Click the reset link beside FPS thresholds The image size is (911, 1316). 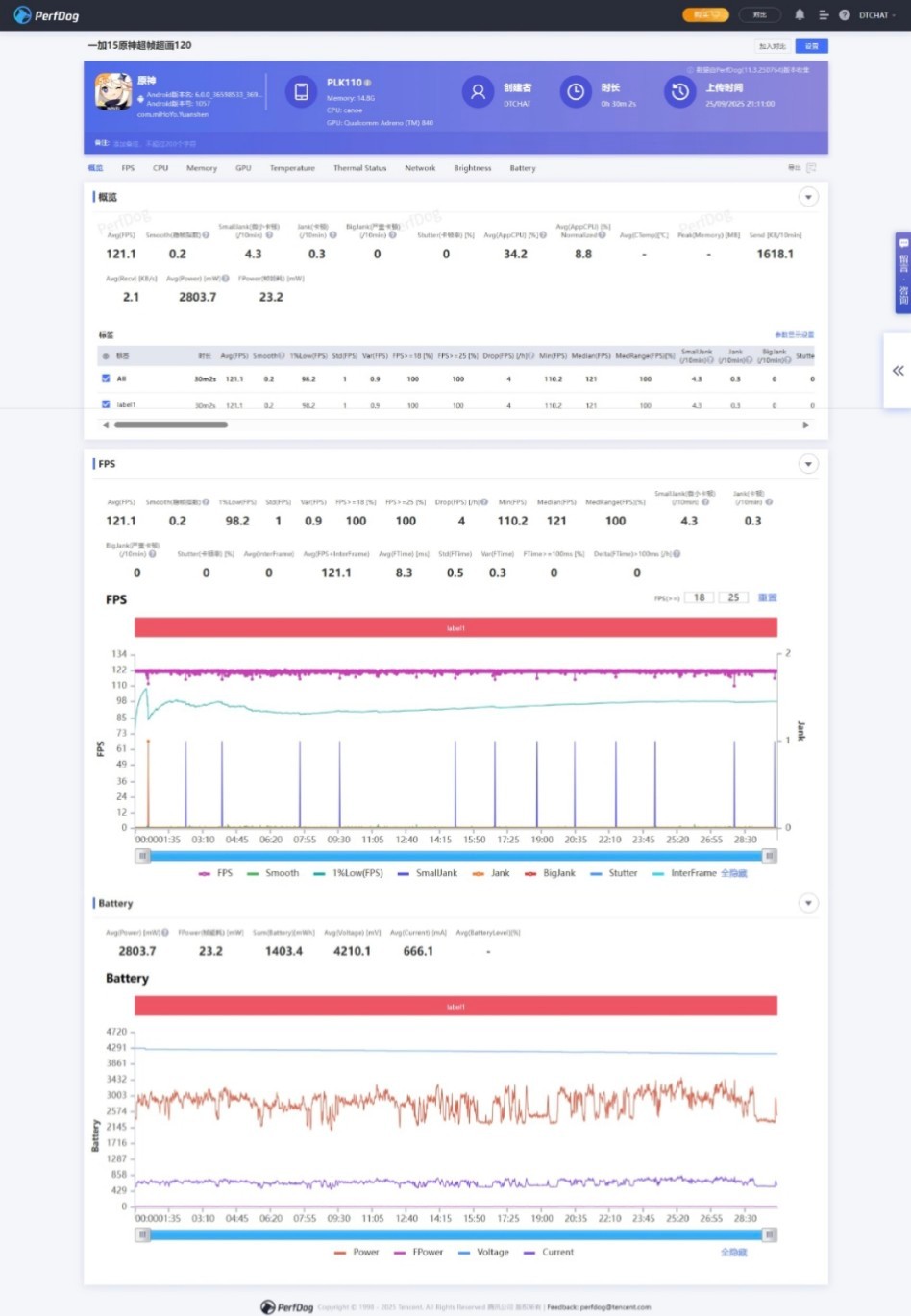[767, 597]
